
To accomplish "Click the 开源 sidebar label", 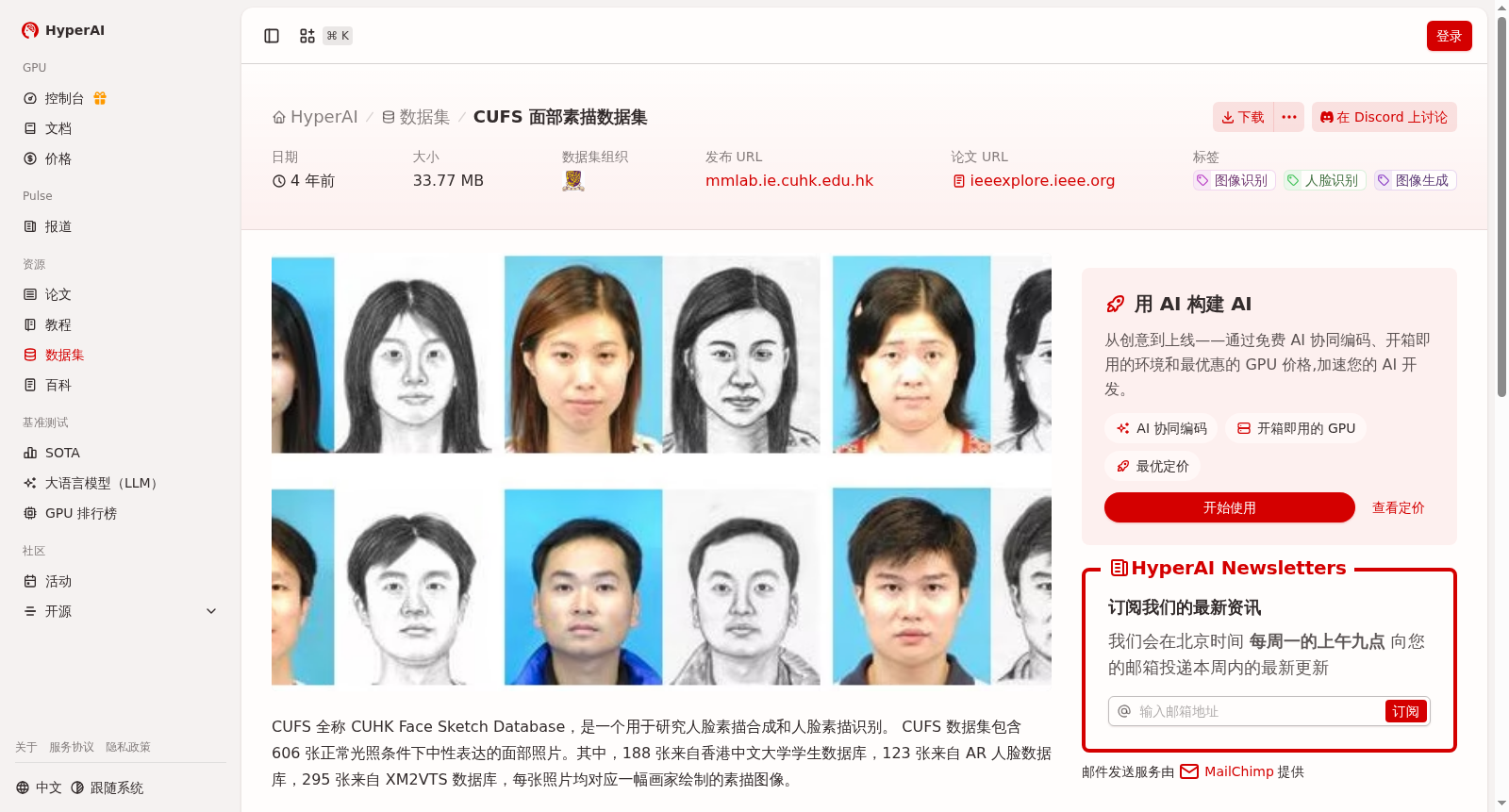I will click(x=58, y=611).
